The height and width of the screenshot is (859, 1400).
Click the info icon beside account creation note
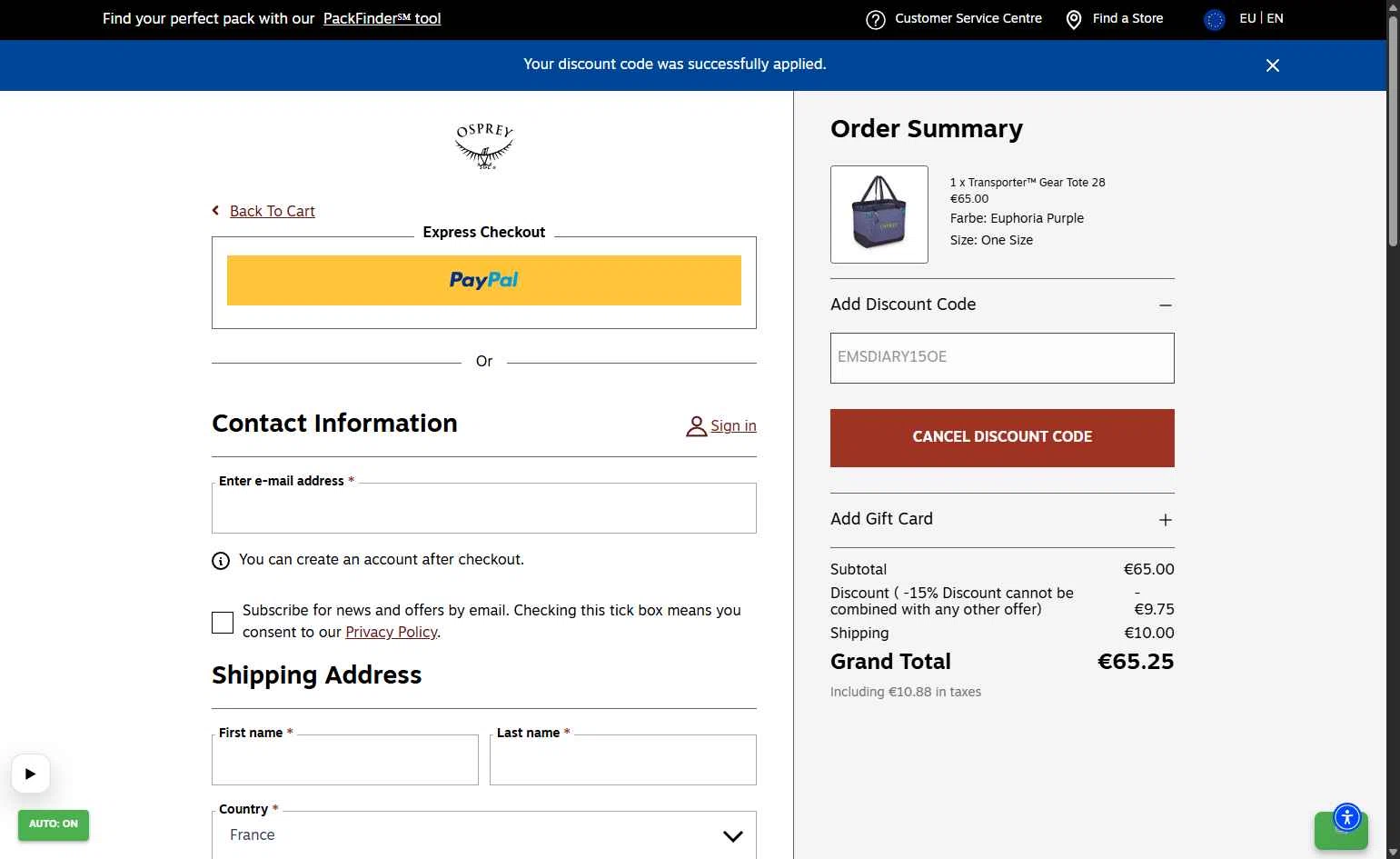(x=221, y=561)
